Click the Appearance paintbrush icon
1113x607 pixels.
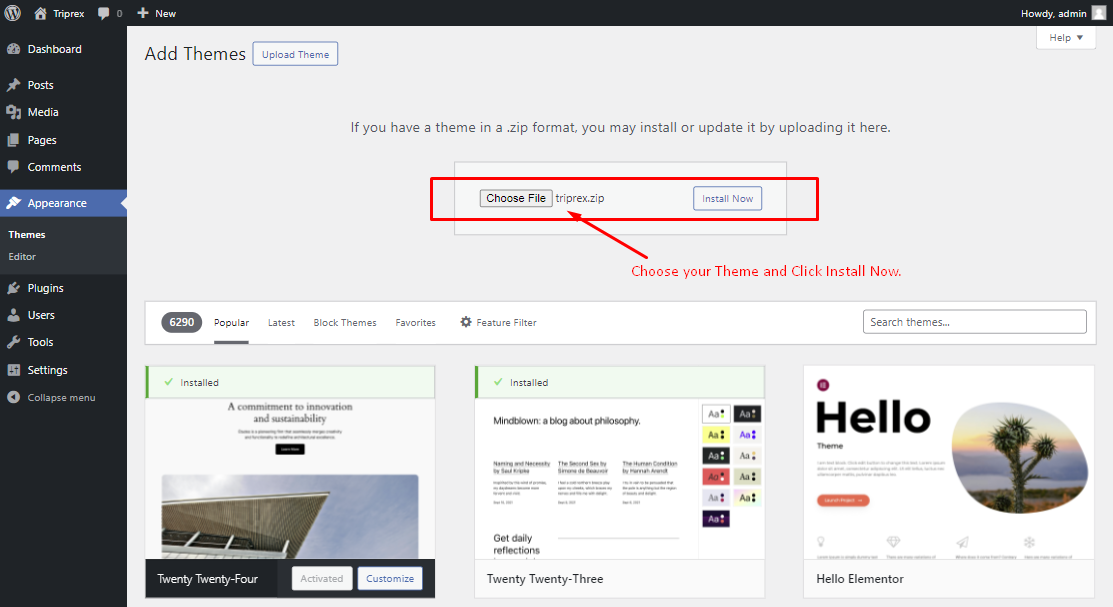[13, 203]
